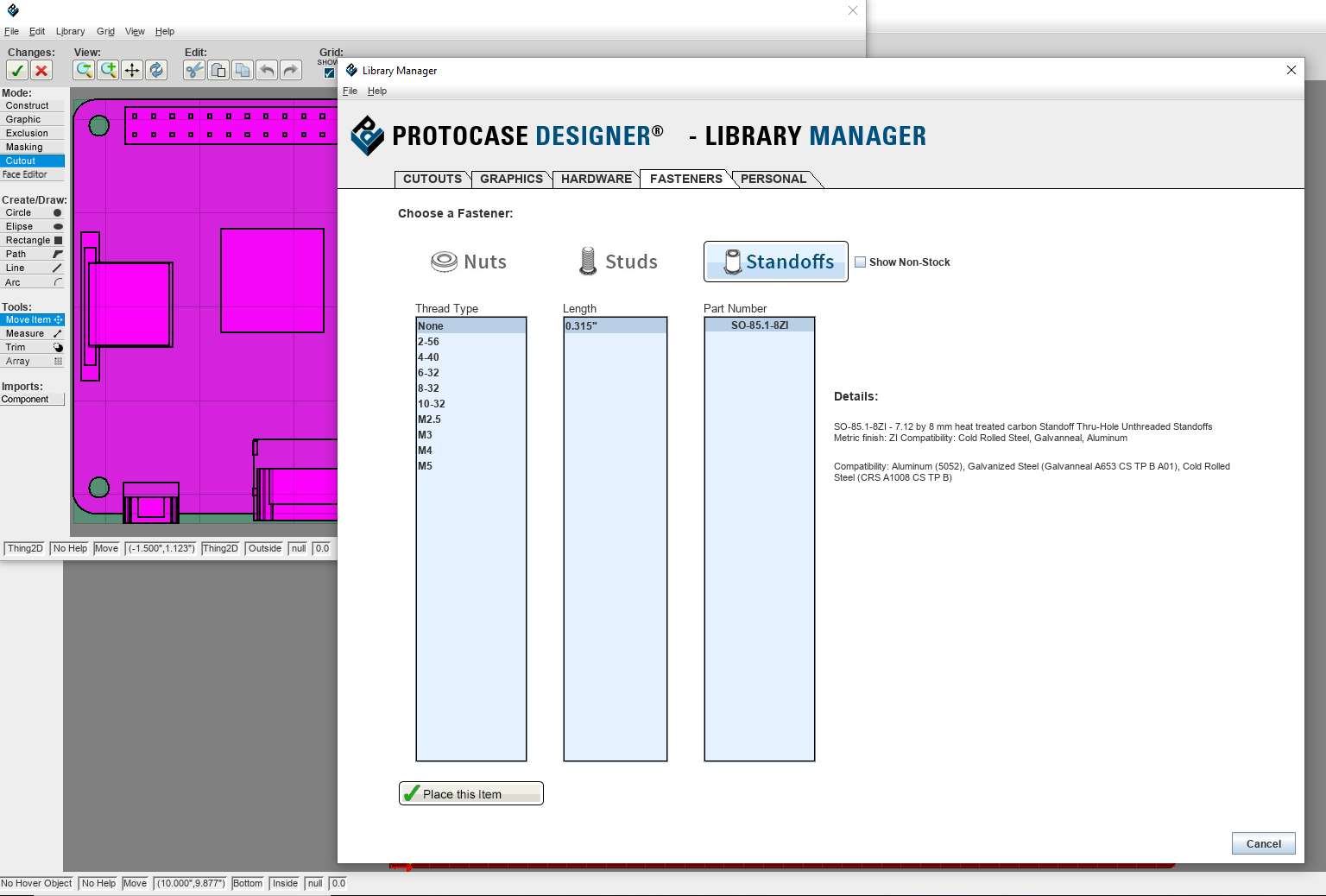Close the Library Manager window
This screenshot has width=1326, height=896.
click(x=1291, y=70)
